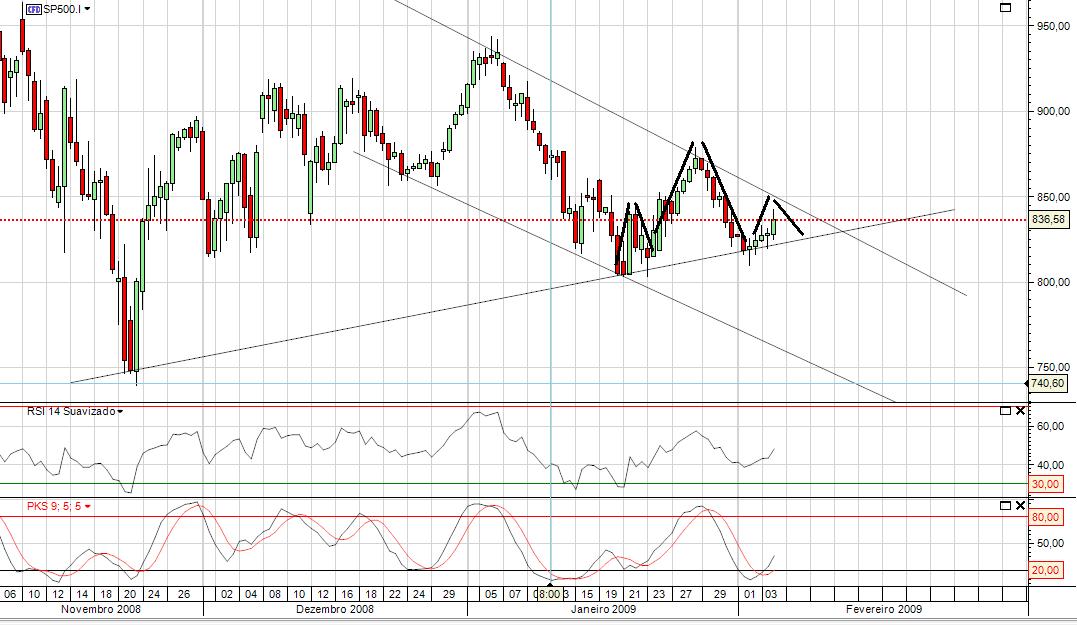Select the 740,60 price level label
This screenshot has width=1077, height=625.
[1047, 383]
